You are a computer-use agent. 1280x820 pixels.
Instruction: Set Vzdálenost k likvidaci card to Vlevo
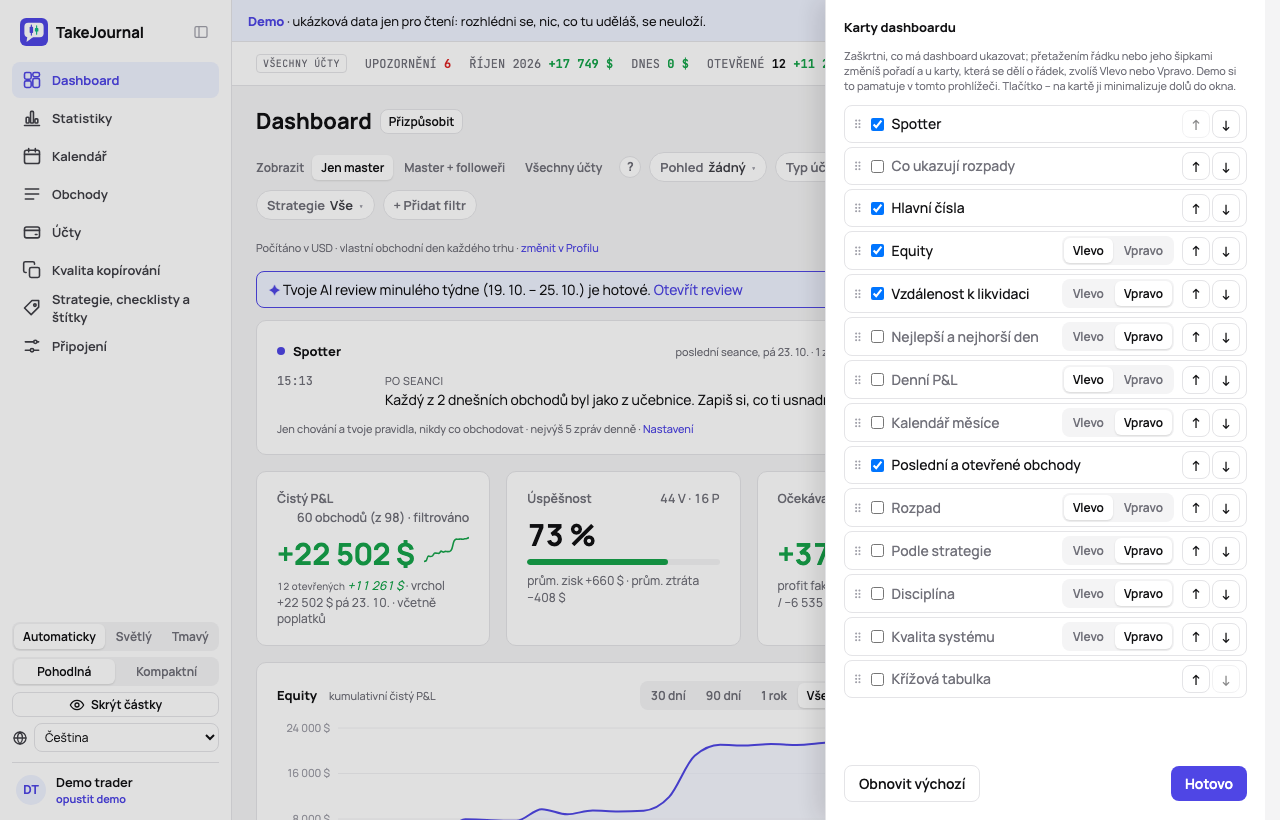(x=1088, y=294)
